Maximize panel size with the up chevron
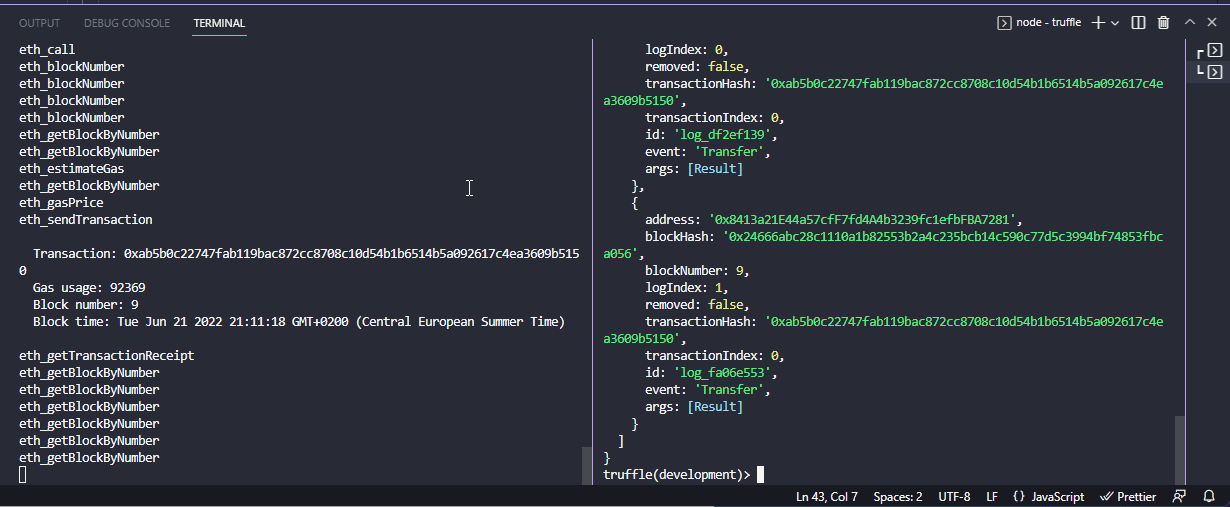Viewport: 1230px width, 507px height. pos(1190,22)
